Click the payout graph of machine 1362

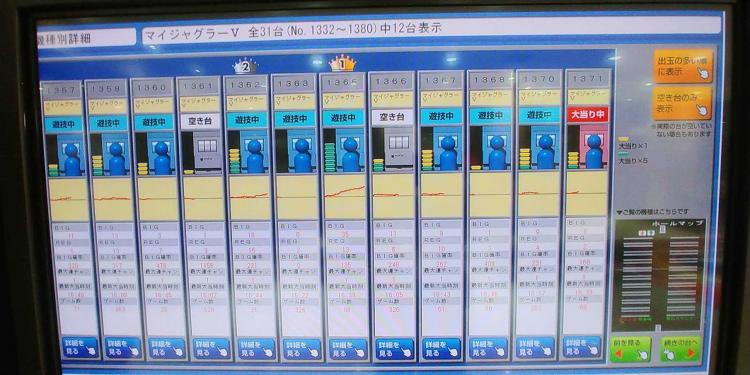(249, 197)
